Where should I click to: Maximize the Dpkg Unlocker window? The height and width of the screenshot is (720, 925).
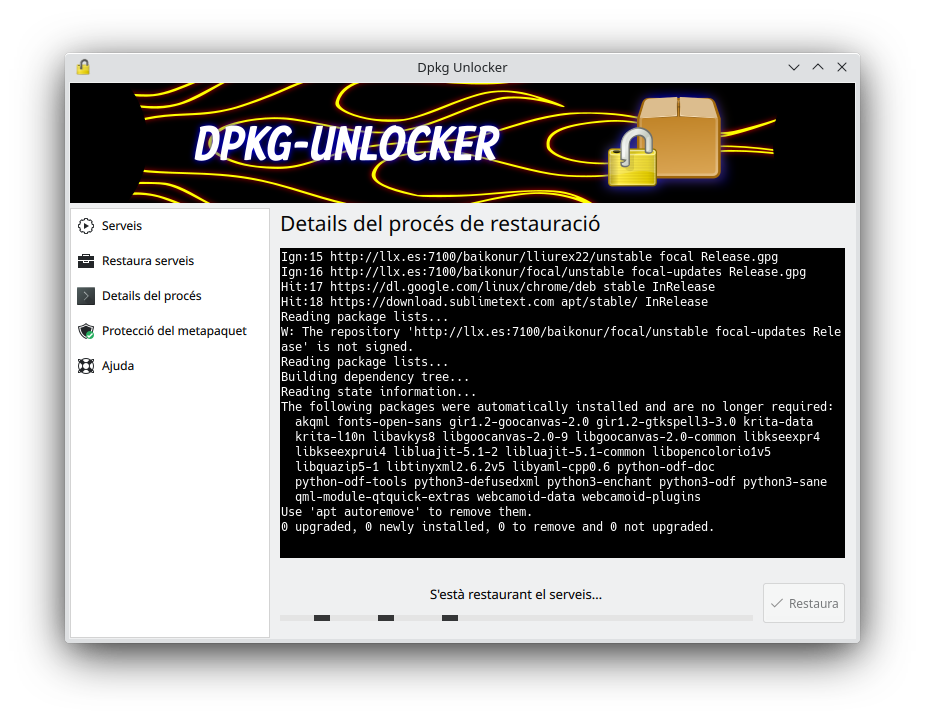818,67
